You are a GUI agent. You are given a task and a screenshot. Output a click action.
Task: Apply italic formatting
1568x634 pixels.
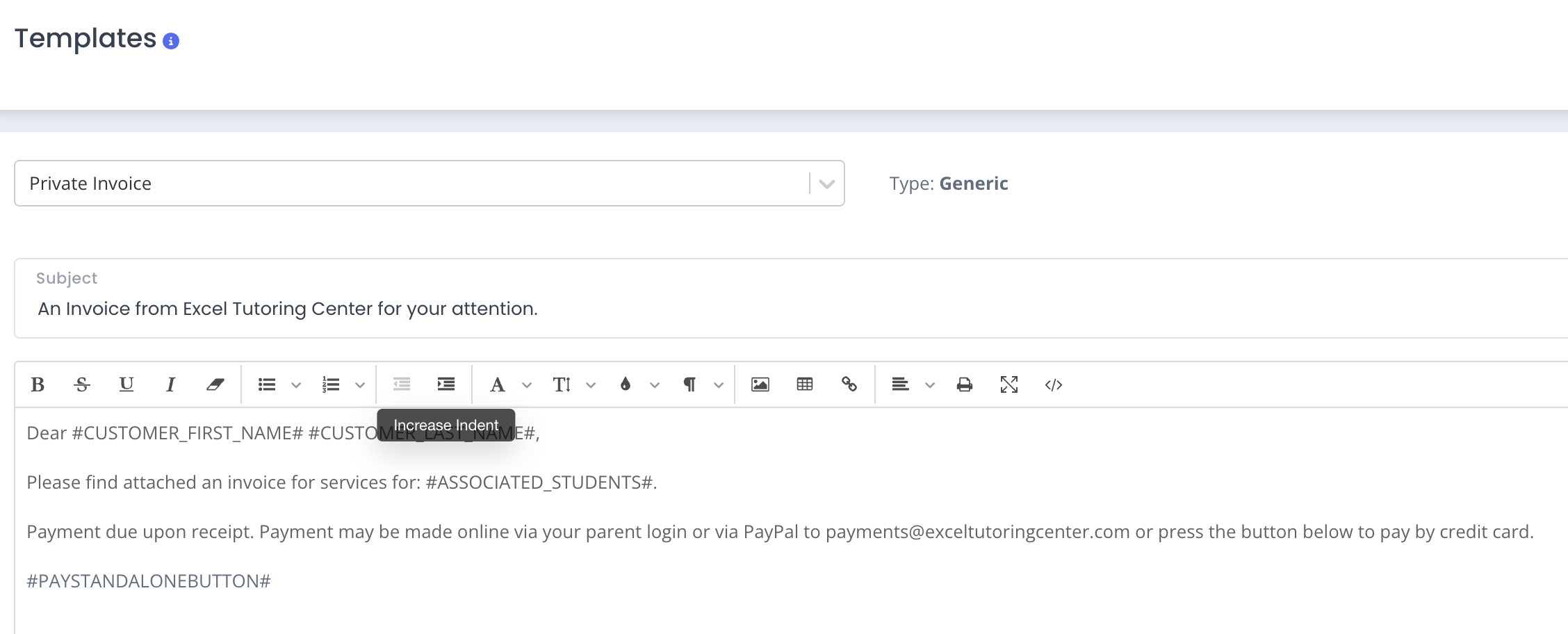[x=170, y=384]
